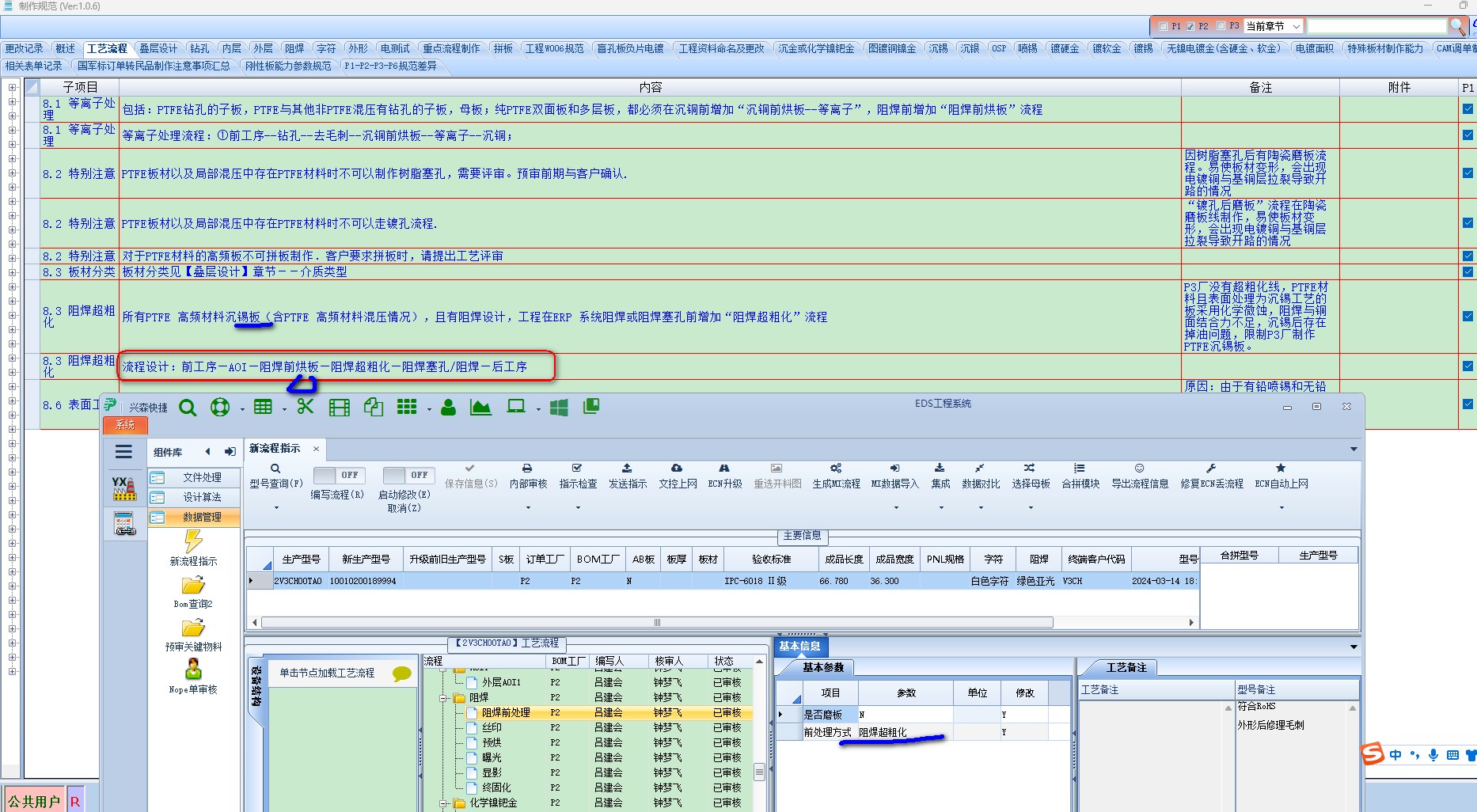Viewport: 1477px width, 812px height.
Task: Expand the ECN自动上网 dropdown arrow
Action: [x=1281, y=507]
